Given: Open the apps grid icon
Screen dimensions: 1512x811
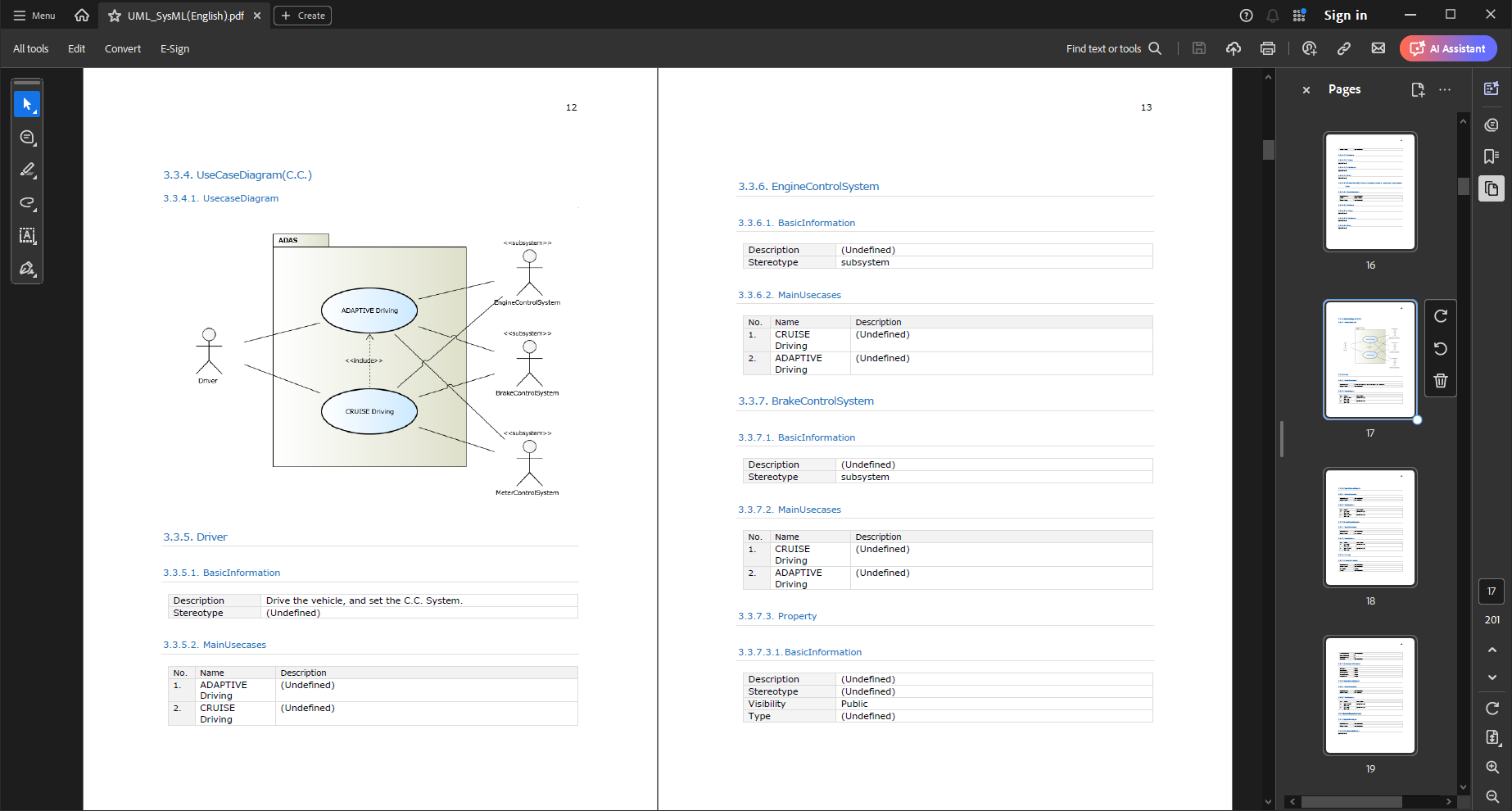Looking at the screenshot, I should pos(1299,16).
